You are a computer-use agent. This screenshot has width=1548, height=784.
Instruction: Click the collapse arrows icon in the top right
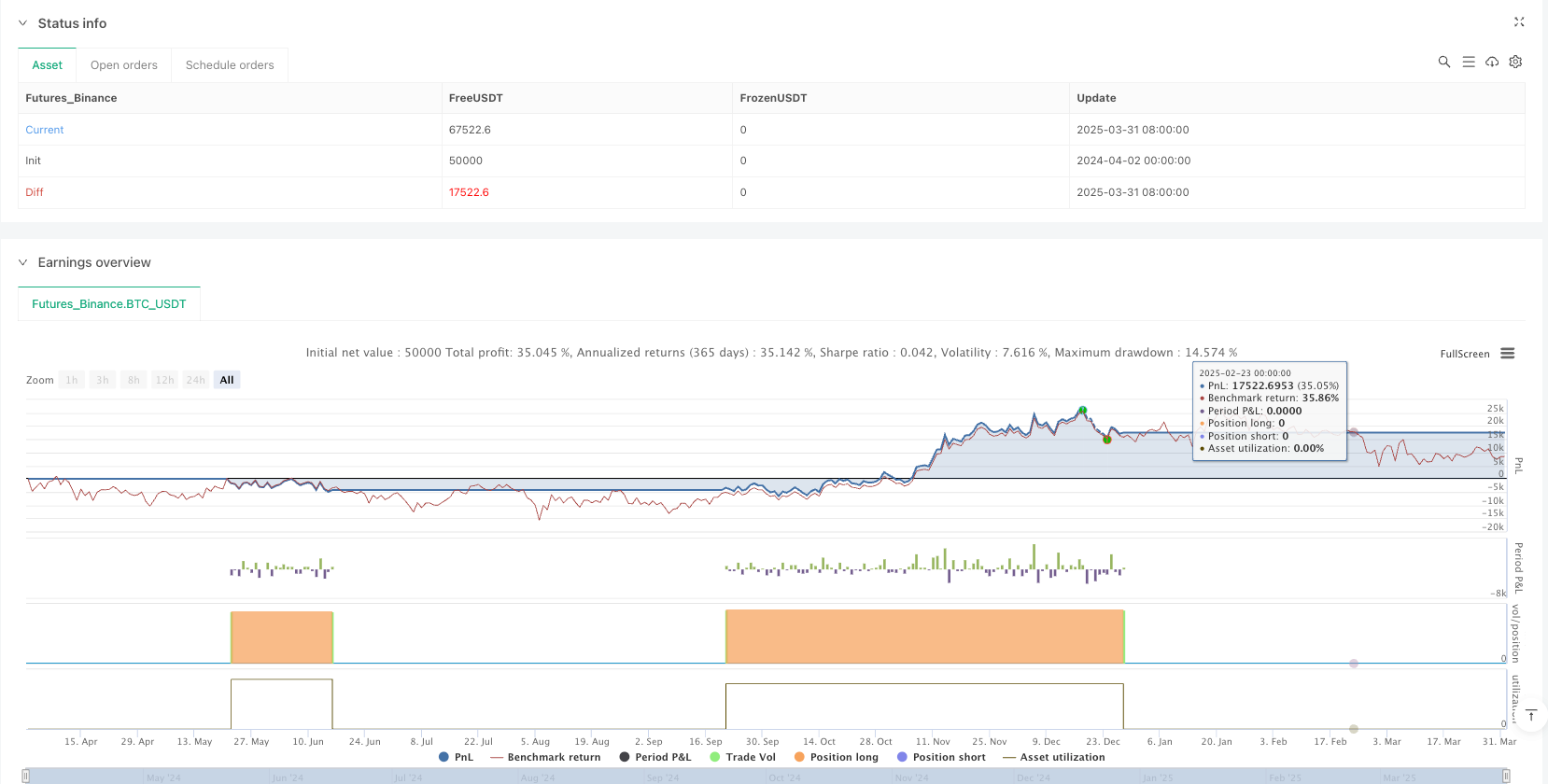pos(1519,21)
